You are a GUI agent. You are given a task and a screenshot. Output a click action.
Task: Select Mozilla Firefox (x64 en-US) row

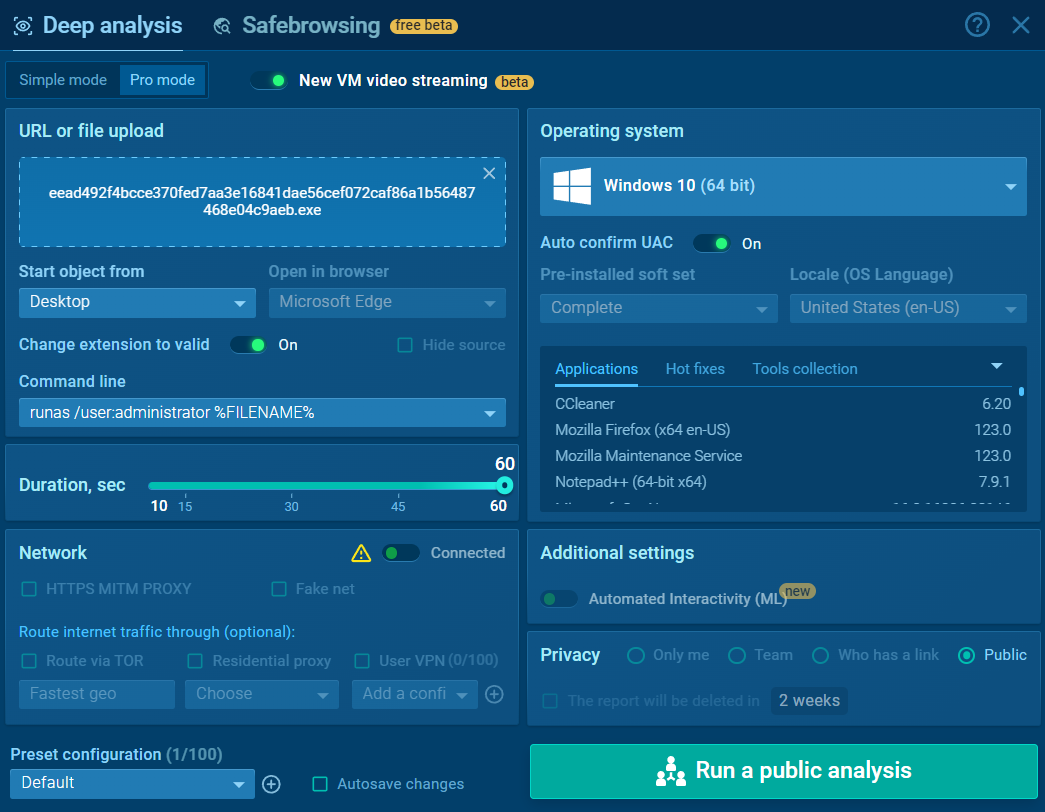point(782,430)
